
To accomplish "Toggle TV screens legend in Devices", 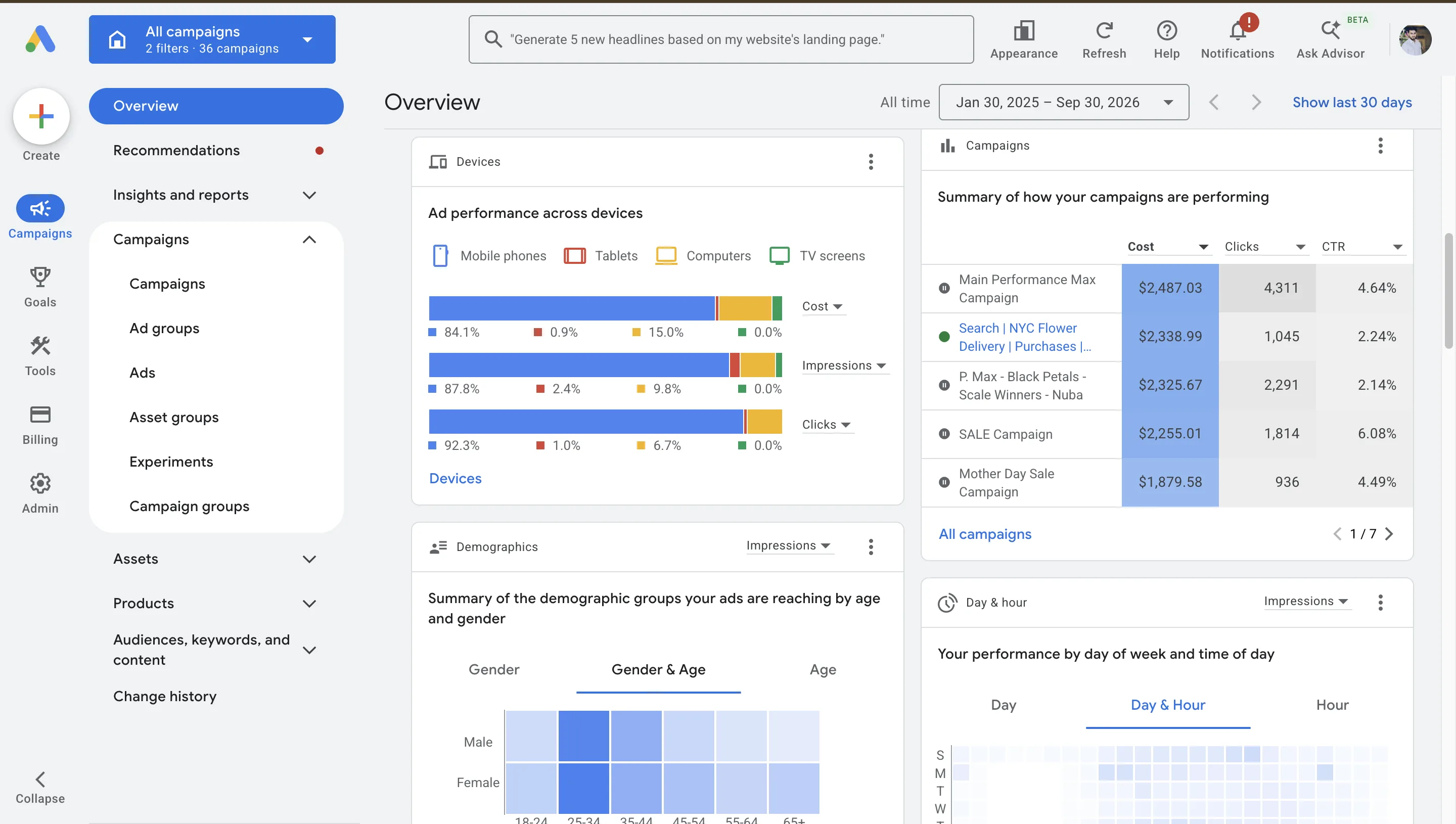I will click(x=817, y=256).
